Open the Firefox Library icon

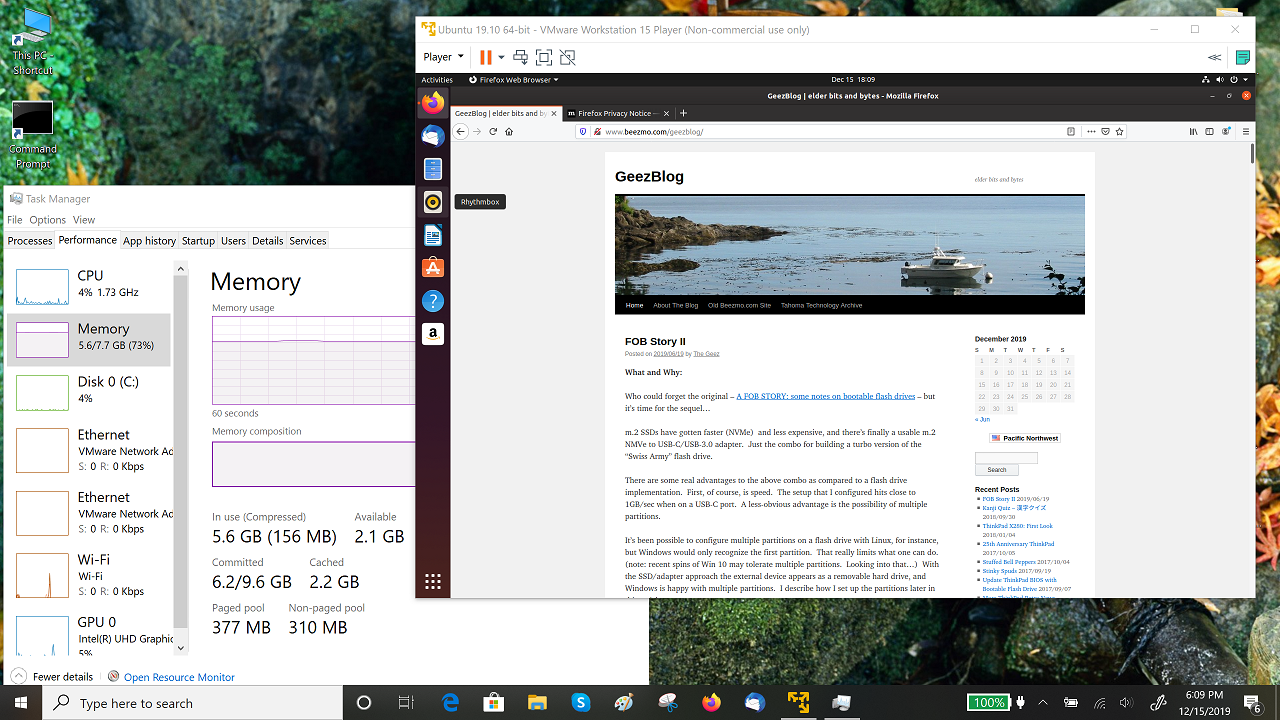click(1193, 131)
